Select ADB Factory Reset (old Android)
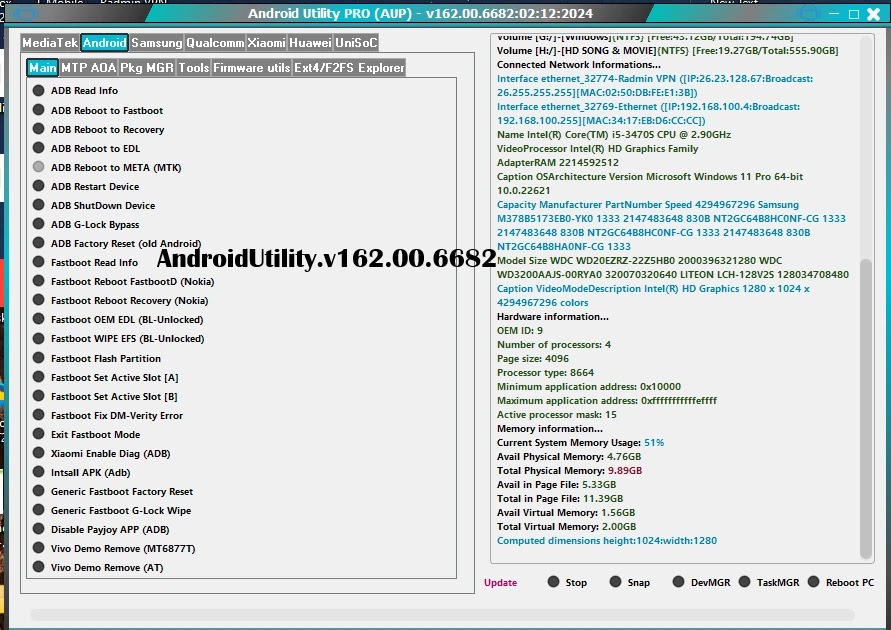891x630 pixels. point(116,243)
